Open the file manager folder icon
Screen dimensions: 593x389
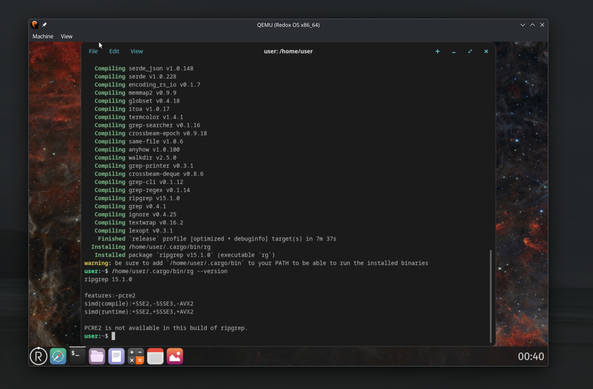97,356
